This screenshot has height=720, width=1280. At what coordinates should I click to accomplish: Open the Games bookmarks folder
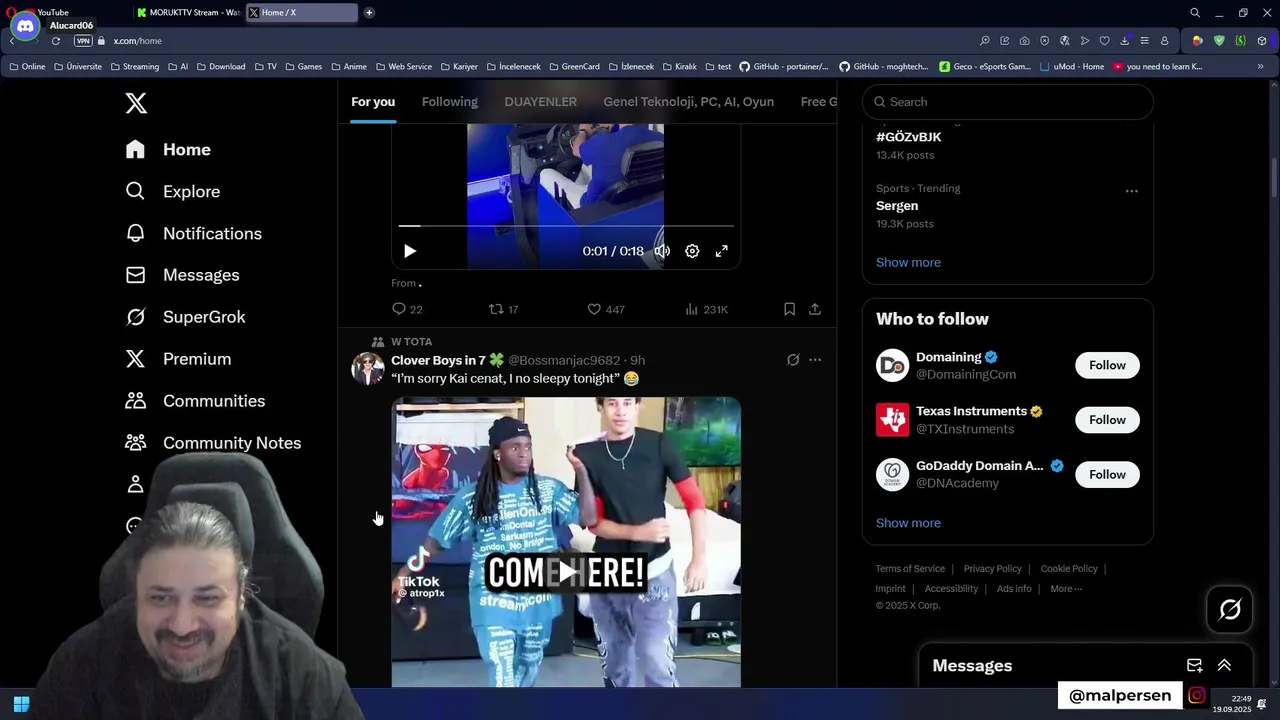(303, 67)
